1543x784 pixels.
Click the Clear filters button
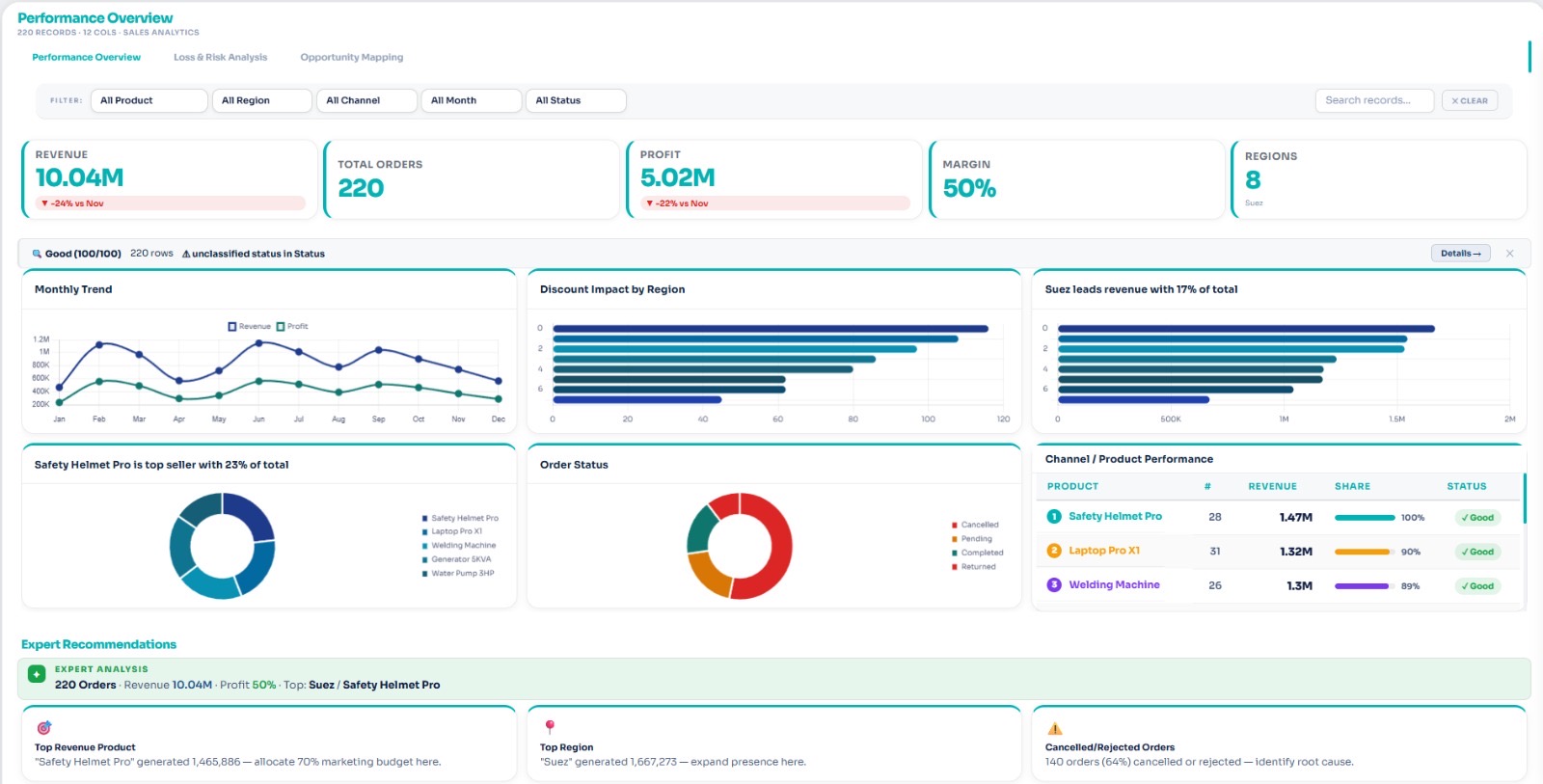coord(1470,100)
